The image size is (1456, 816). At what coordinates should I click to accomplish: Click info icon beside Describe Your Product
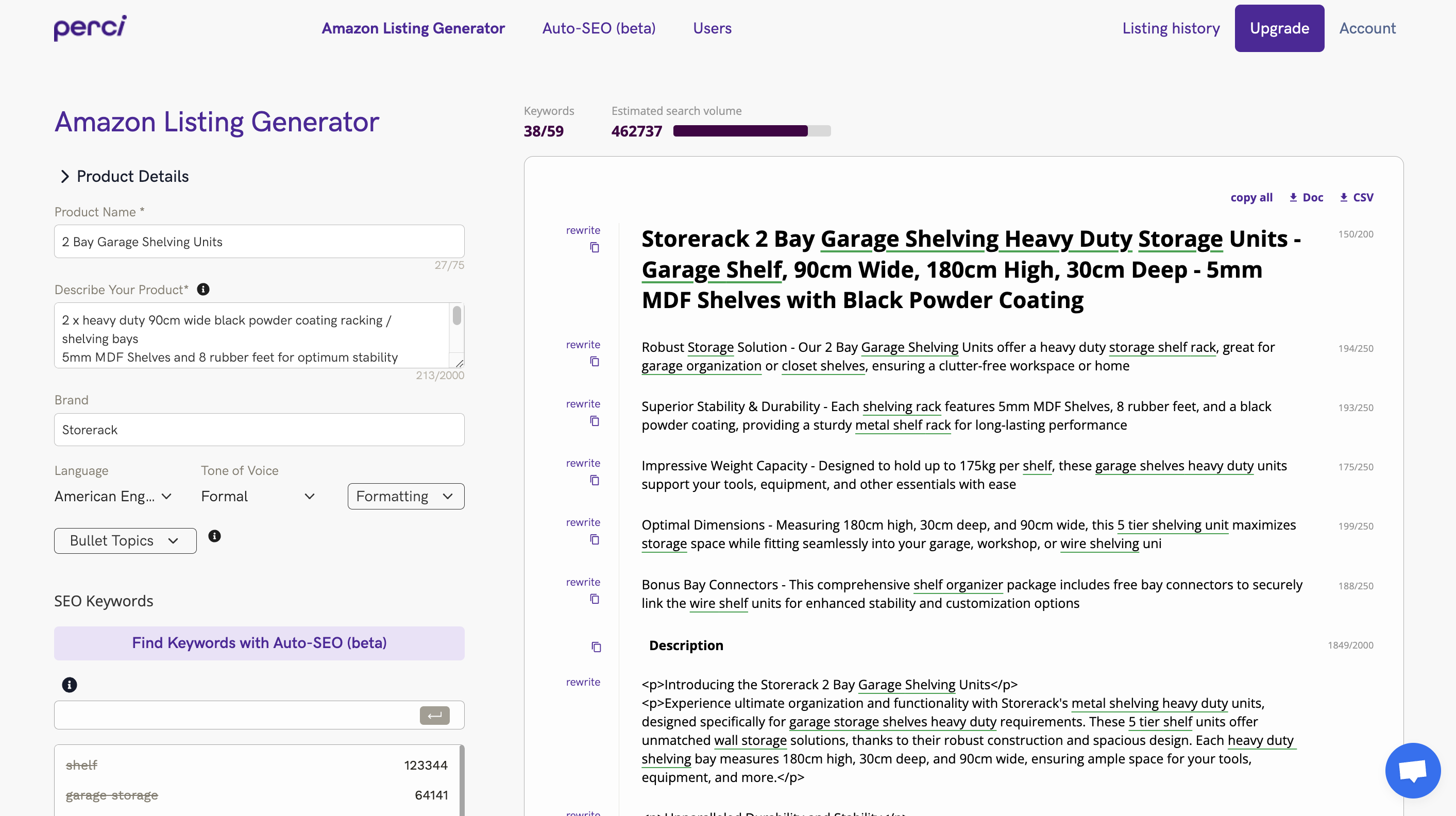[203, 290]
